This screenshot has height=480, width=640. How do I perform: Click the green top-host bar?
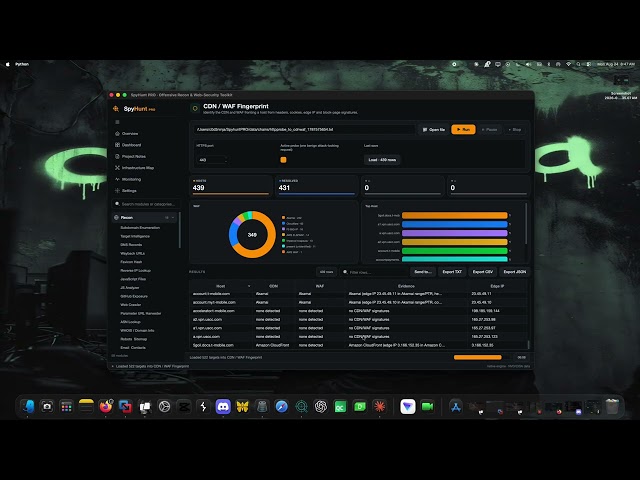tap(455, 251)
